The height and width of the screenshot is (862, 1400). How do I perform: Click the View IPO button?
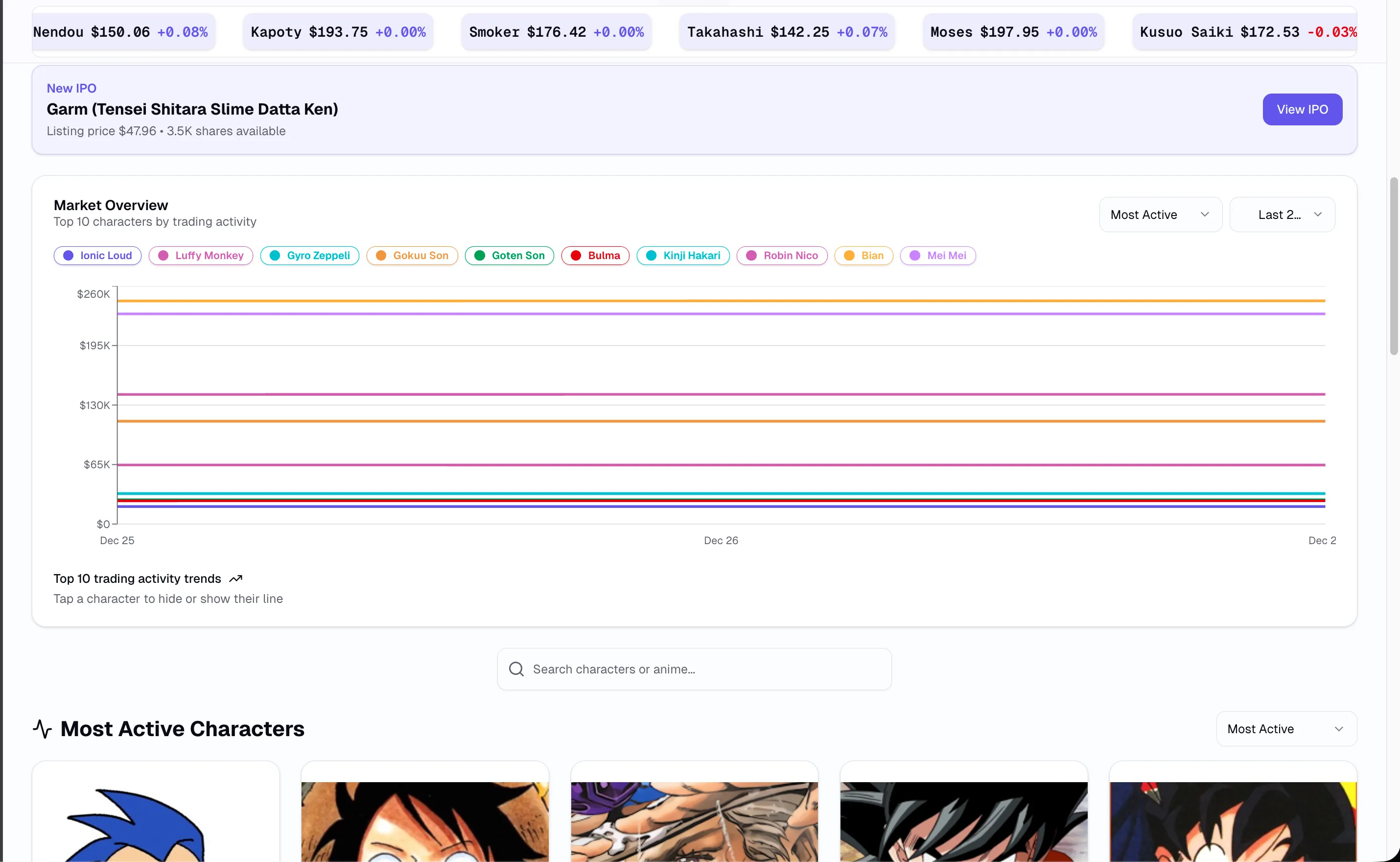pos(1302,109)
